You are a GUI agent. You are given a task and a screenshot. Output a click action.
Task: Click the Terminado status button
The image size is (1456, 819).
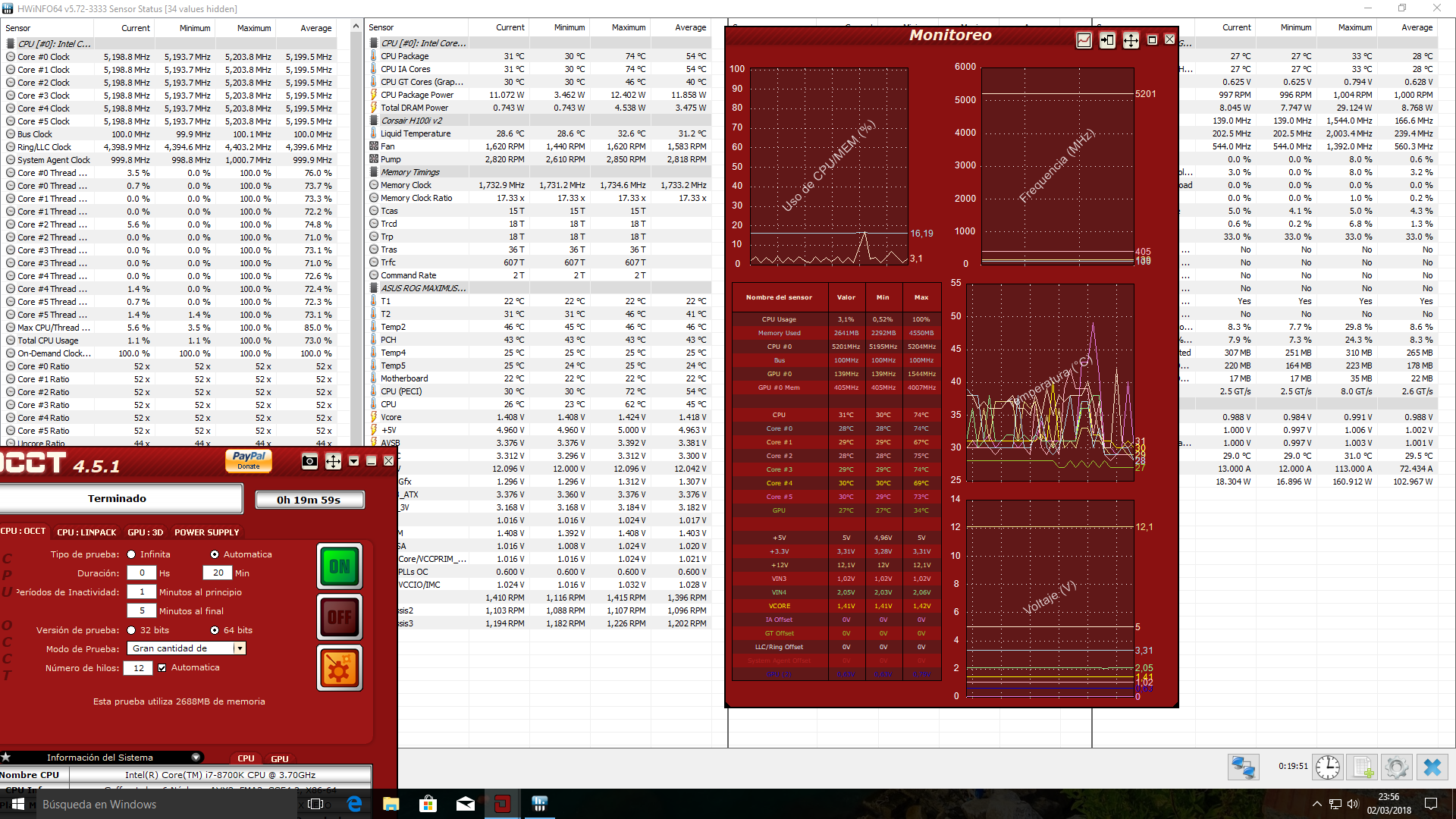[x=120, y=498]
